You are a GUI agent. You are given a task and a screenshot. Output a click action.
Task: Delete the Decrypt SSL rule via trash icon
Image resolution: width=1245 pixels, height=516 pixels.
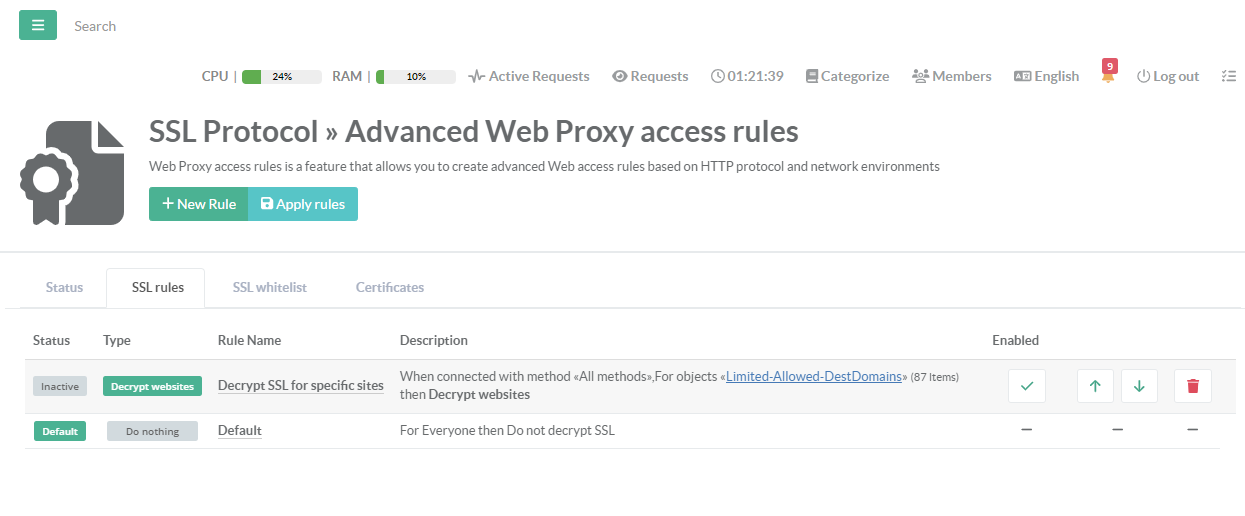click(1192, 386)
